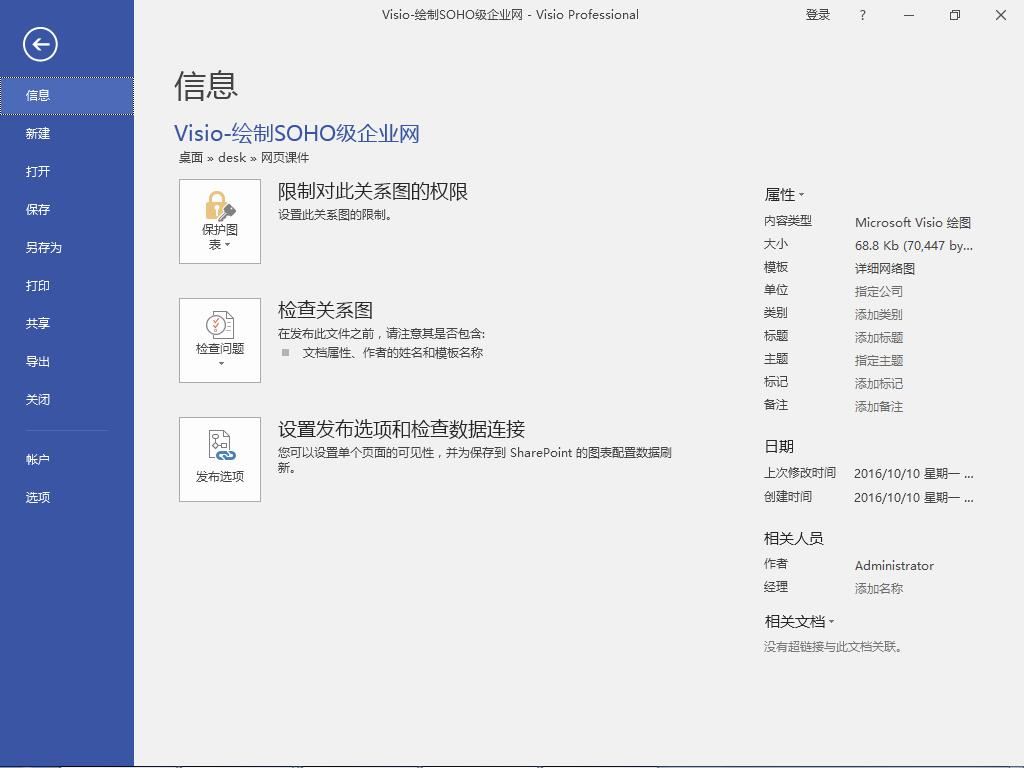Click heading 限制对此关系图的权限
The height and width of the screenshot is (768, 1024).
pos(372,191)
